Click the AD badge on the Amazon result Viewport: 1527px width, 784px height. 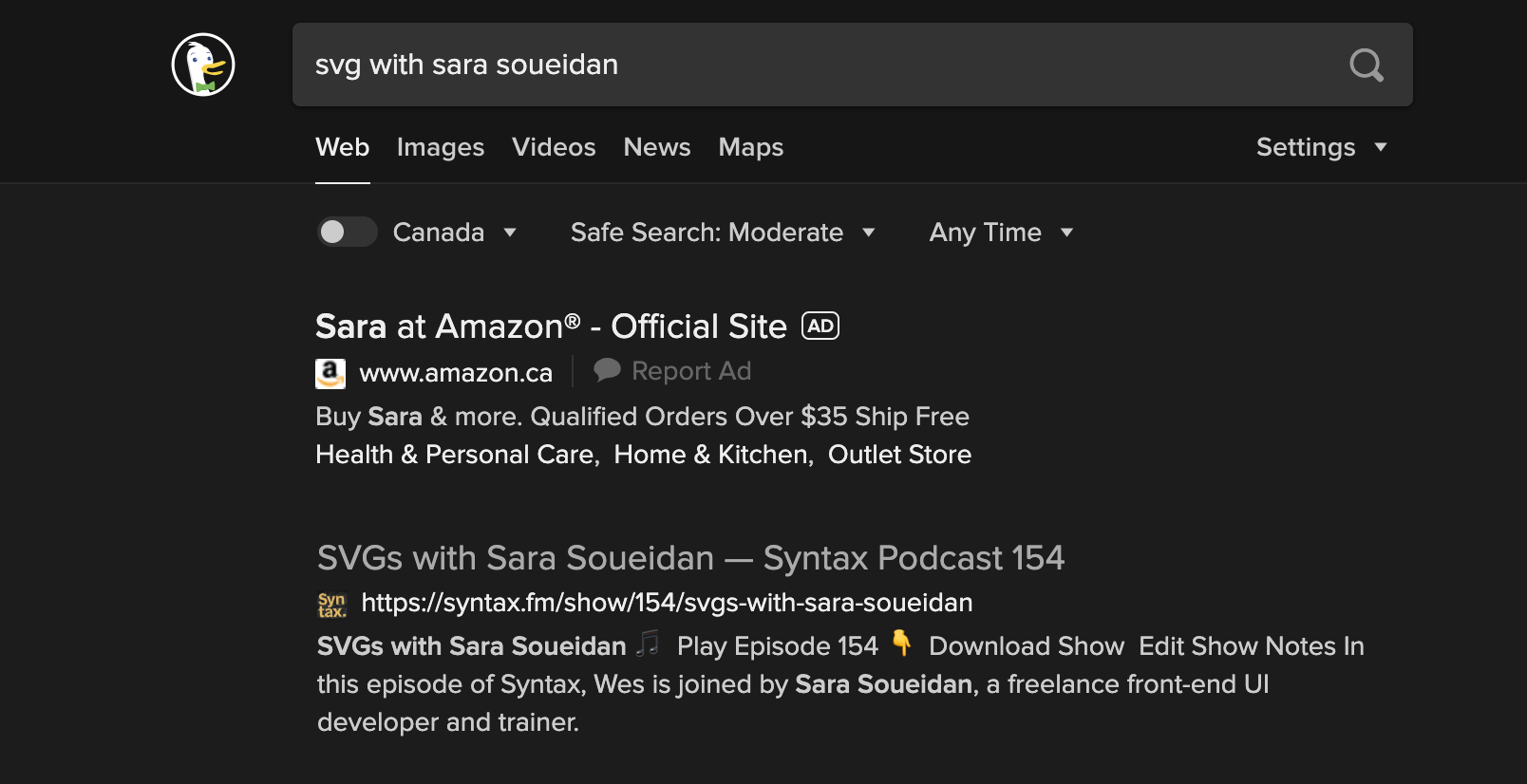[x=819, y=326]
